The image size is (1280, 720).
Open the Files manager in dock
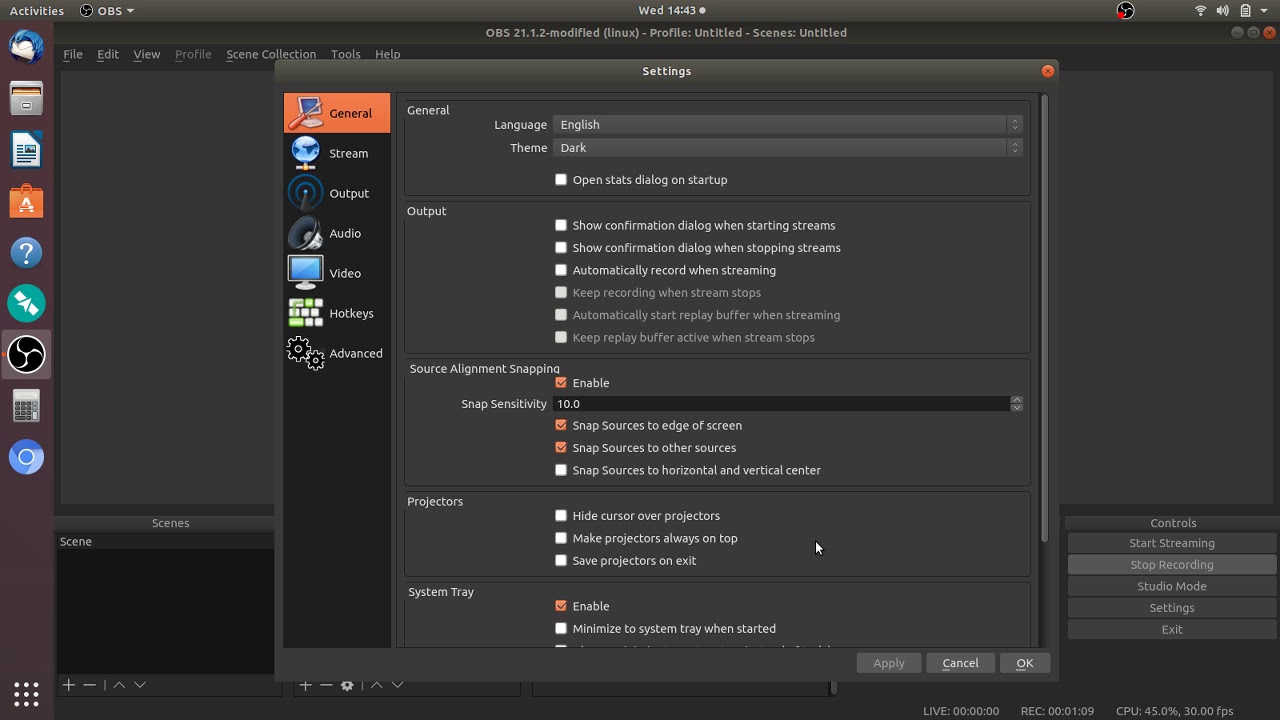click(x=26, y=98)
